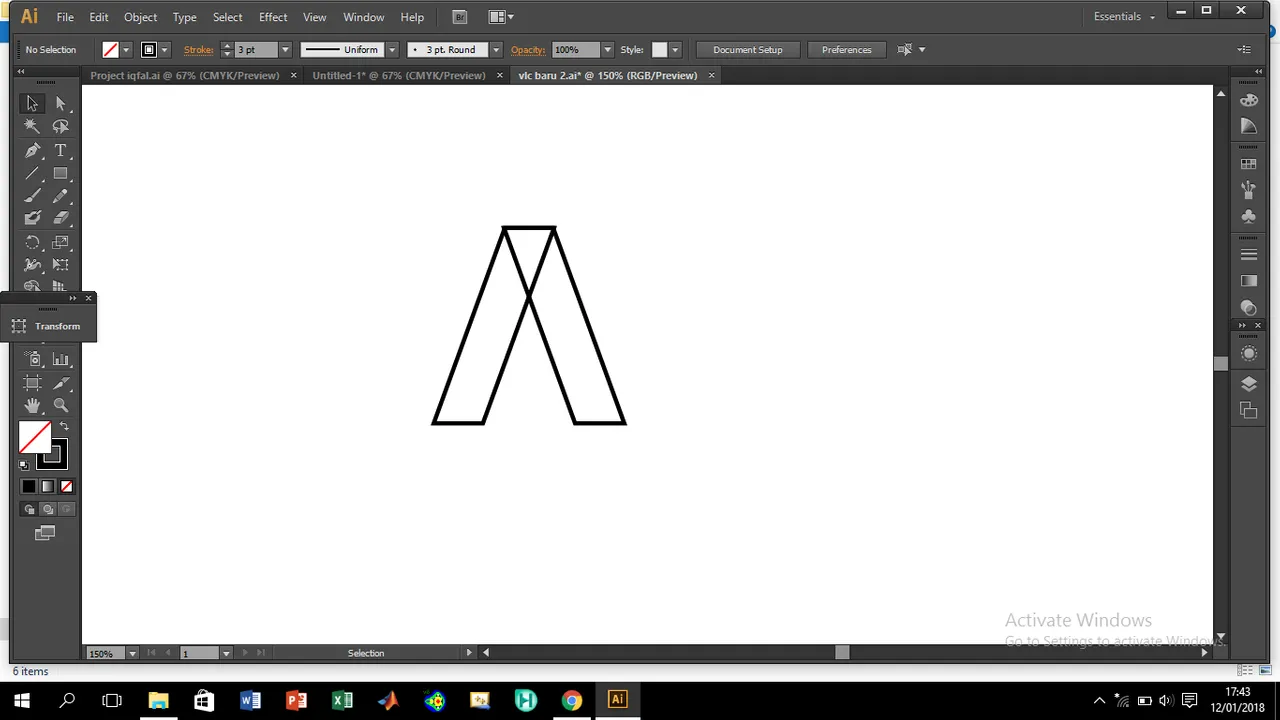Choose the Slice tool
The height and width of the screenshot is (720, 1280).
61,383
